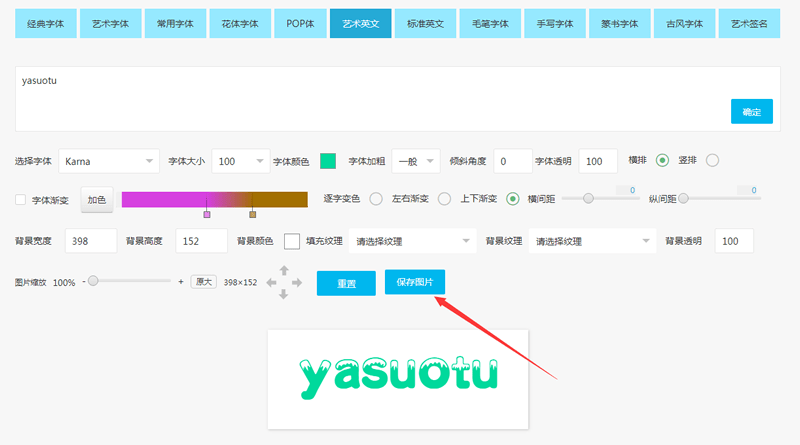Open the Karna font selection dropdown
Screen dimensions: 800x445
click(x=108, y=160)
